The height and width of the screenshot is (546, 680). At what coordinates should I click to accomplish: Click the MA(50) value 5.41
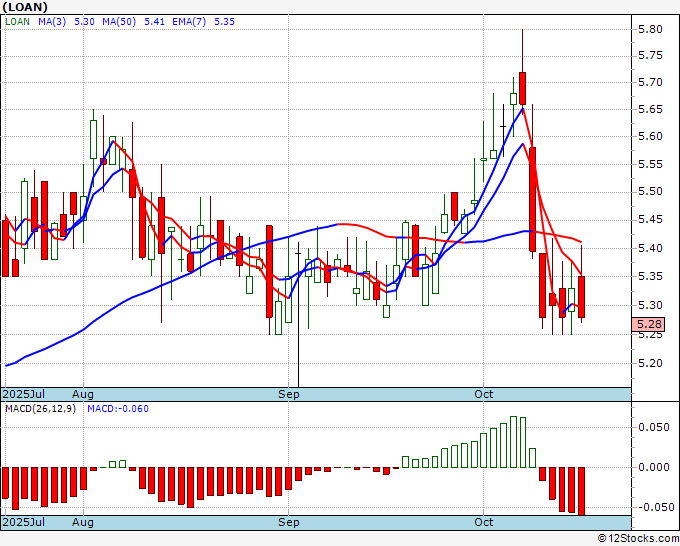coord(154,22)
